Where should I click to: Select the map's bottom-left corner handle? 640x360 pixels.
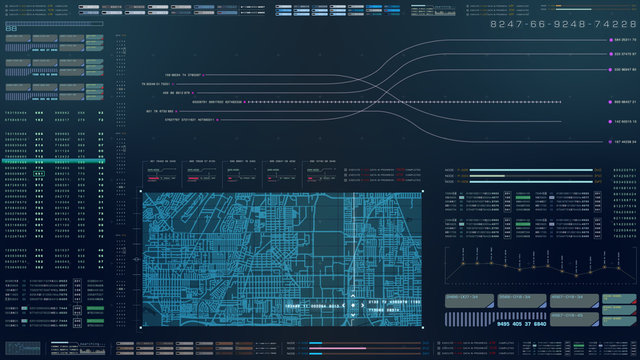point(141,327)
